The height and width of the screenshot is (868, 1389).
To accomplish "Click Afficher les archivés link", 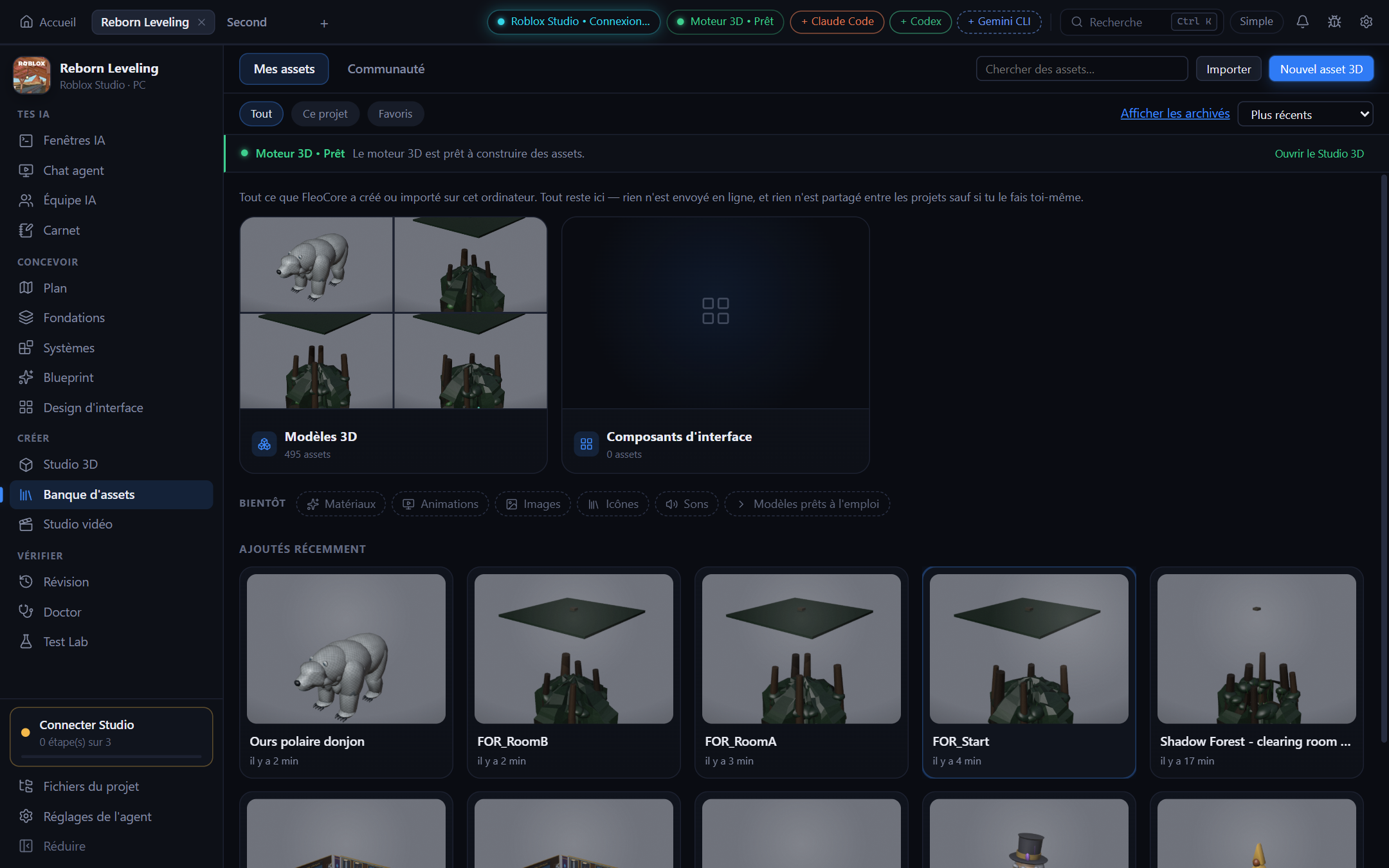I will (1175, 114).
